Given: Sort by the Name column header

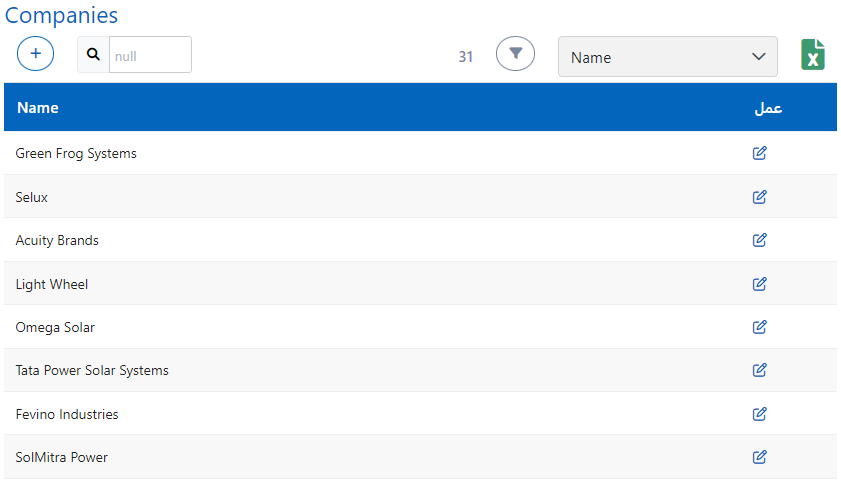Looking at the screenshot, I should (38, 108).
